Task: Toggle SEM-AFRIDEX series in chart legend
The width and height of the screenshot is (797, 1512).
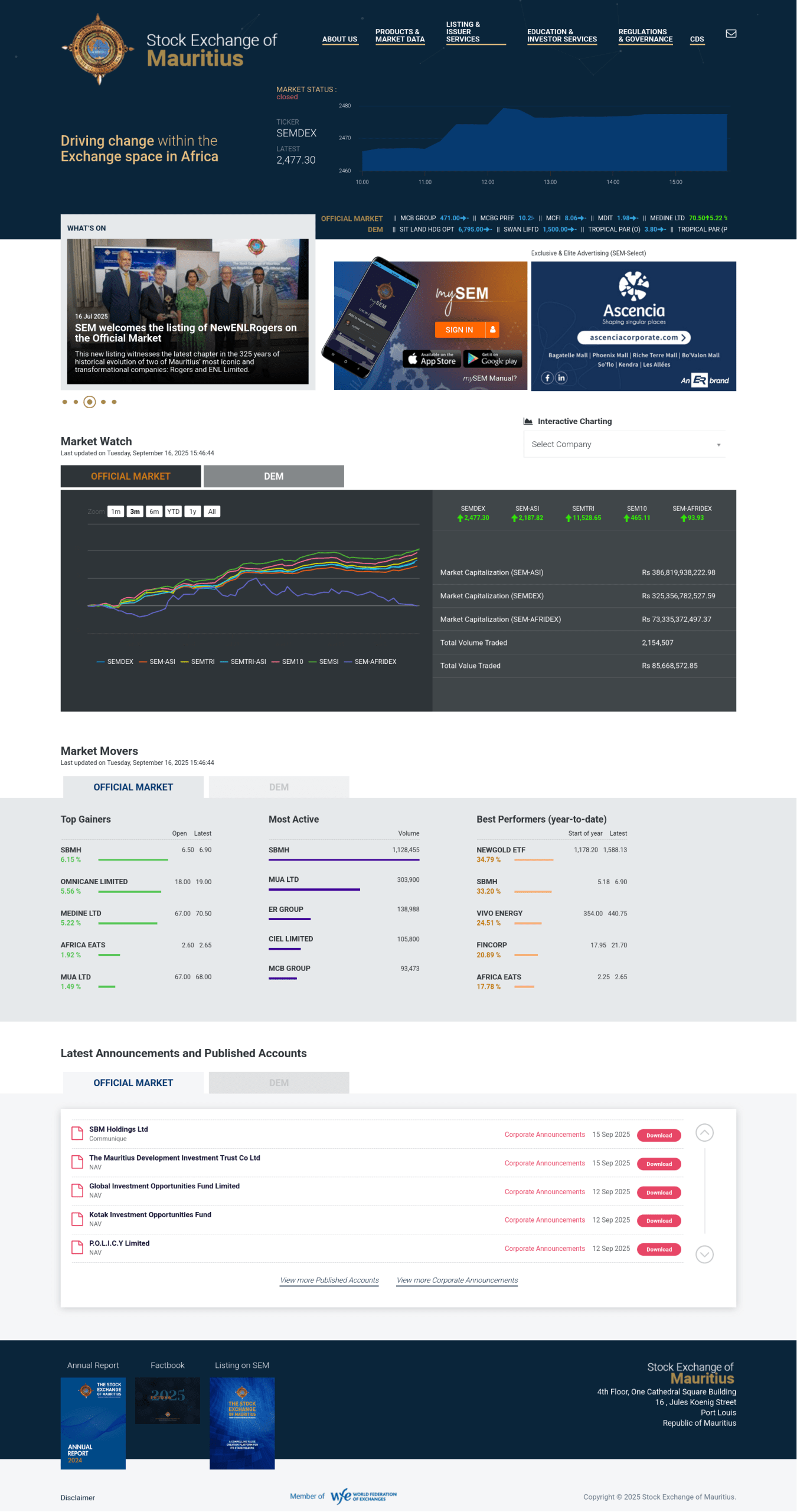Action: click(x=370, y=661)
